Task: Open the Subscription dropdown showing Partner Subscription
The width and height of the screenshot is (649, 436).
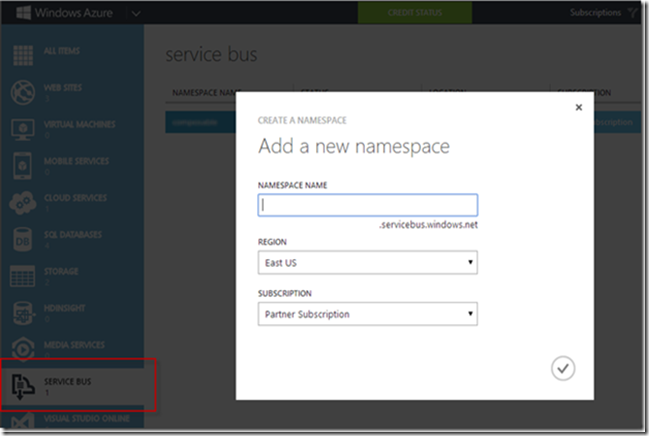Action: (x=368, y=314)
